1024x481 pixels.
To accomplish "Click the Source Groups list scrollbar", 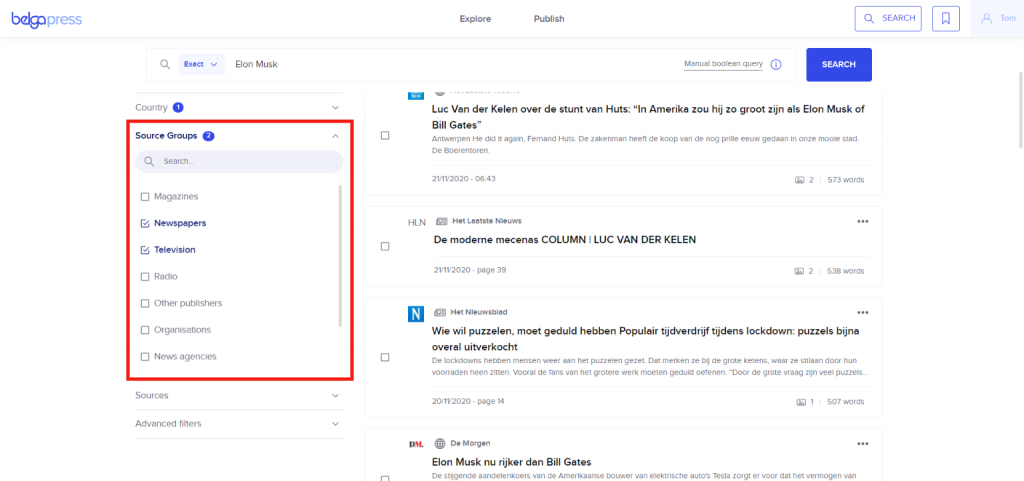I will click(x=340, y=256).
